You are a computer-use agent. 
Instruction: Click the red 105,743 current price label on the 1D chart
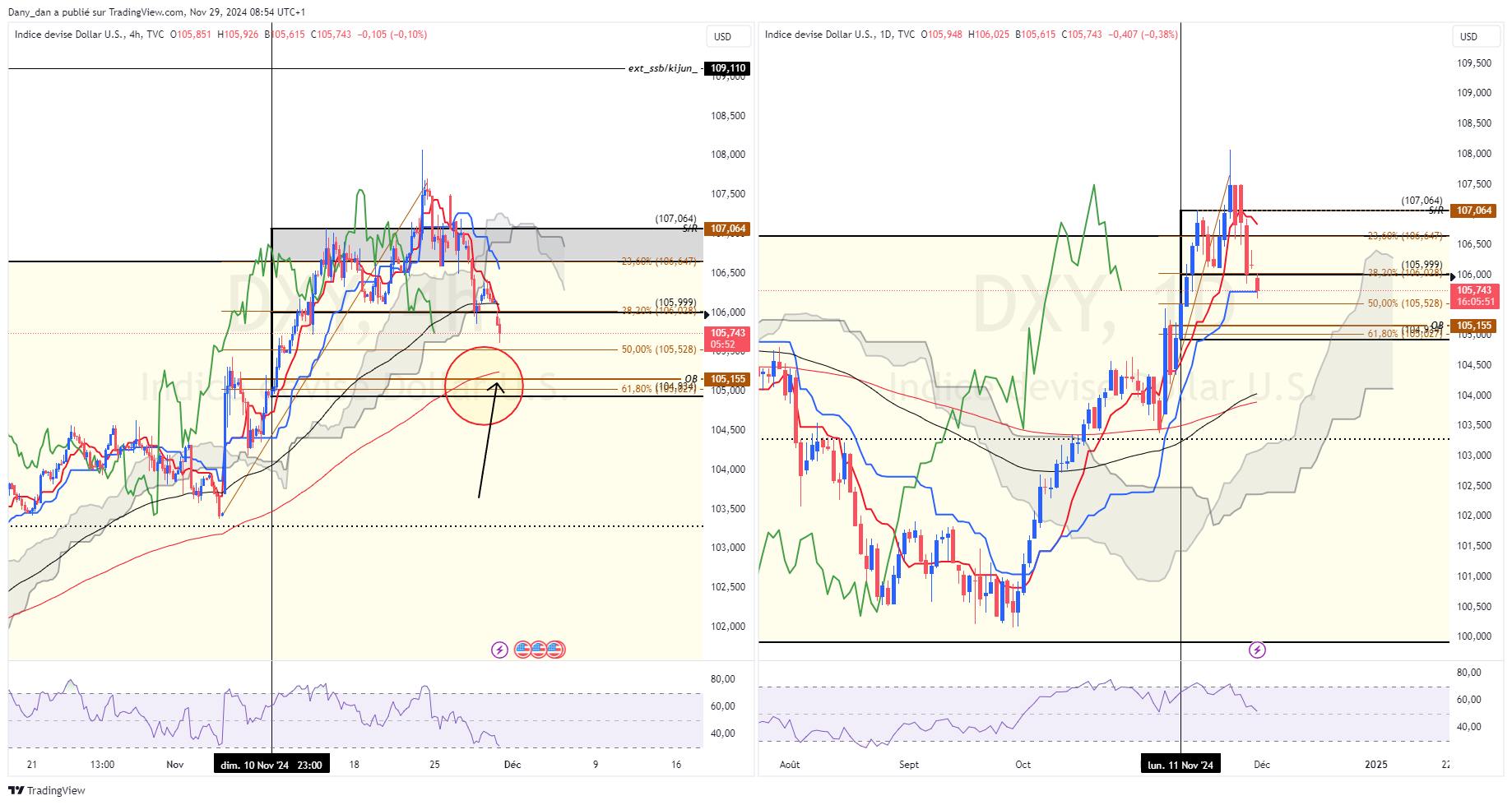click(x=1474, y=295)
